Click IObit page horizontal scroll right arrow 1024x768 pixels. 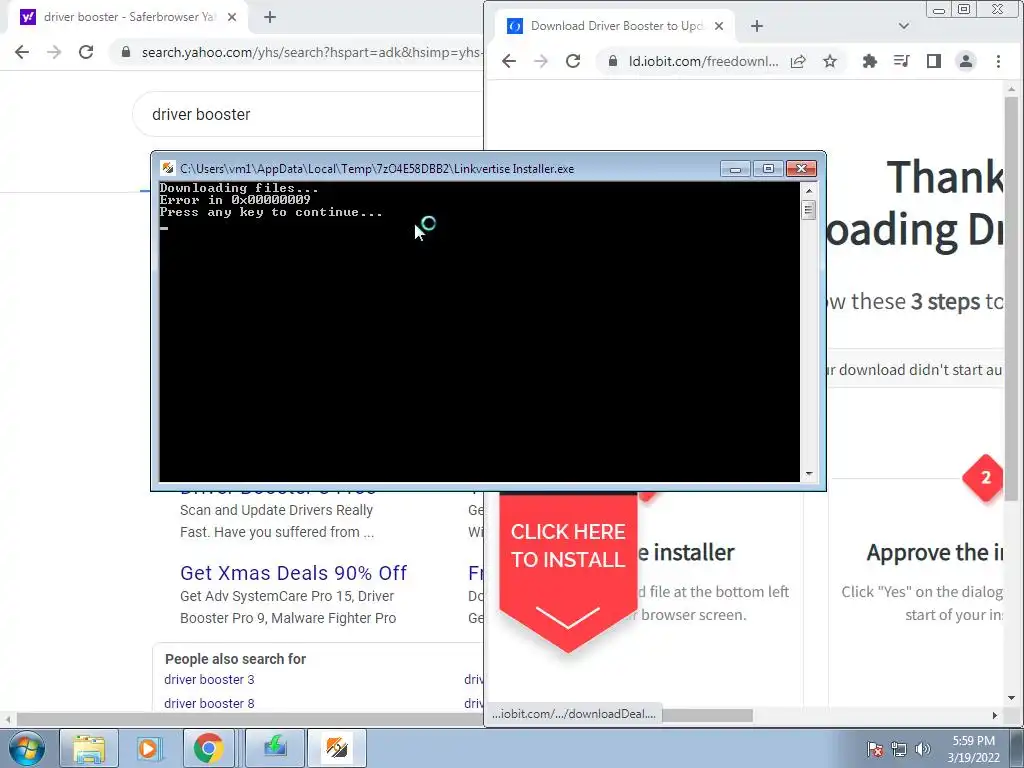pyautogui.click(x=995, y=716)
